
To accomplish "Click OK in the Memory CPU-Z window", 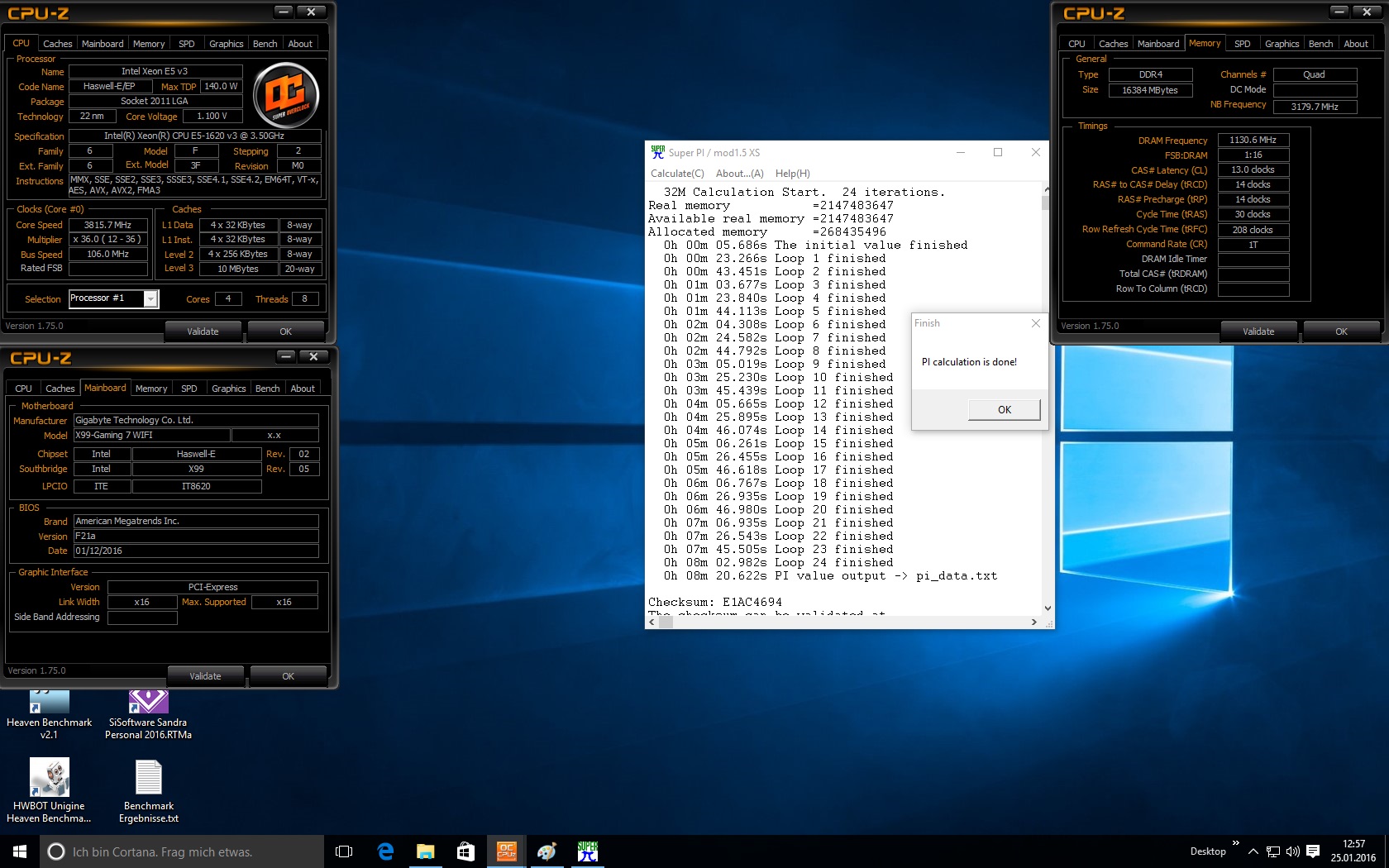I will 1341,331.
